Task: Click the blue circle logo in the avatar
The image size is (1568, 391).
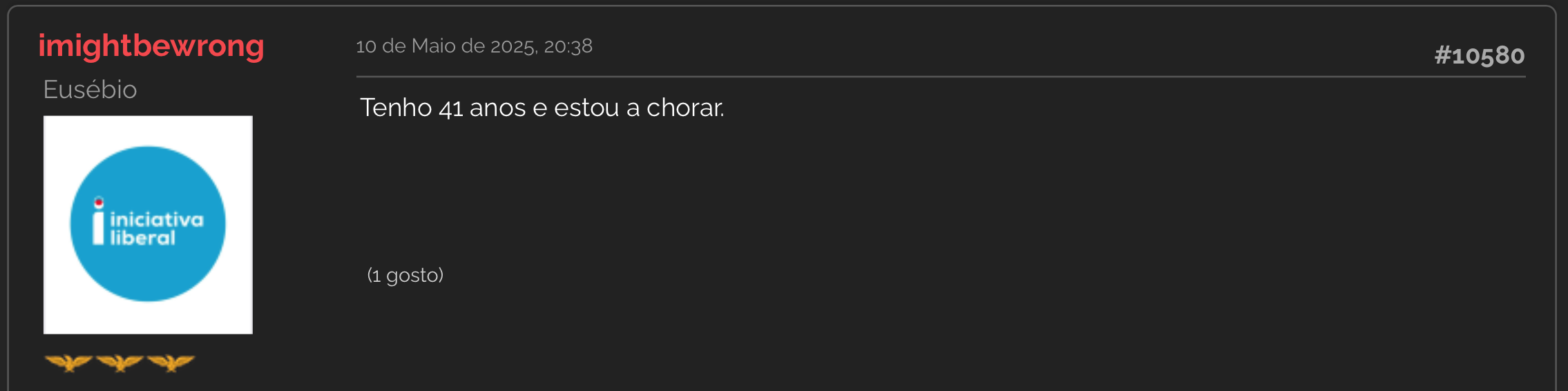Action: click(148, 224)
